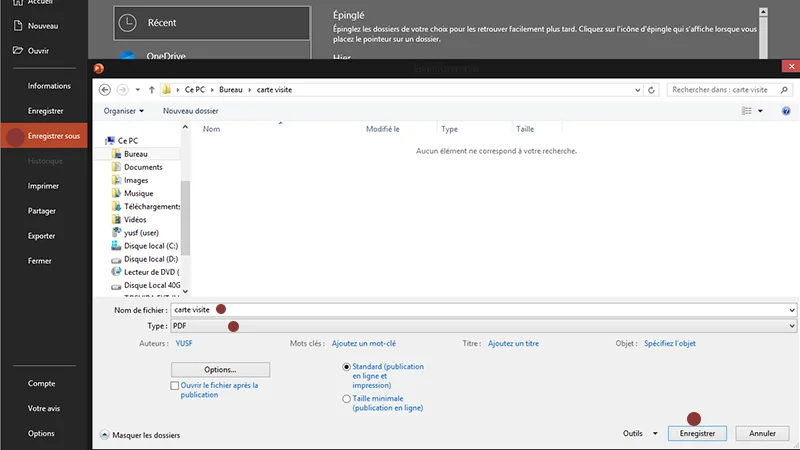
Task: Open Compte in the backstage menu
Action: [x=41, y=383]
